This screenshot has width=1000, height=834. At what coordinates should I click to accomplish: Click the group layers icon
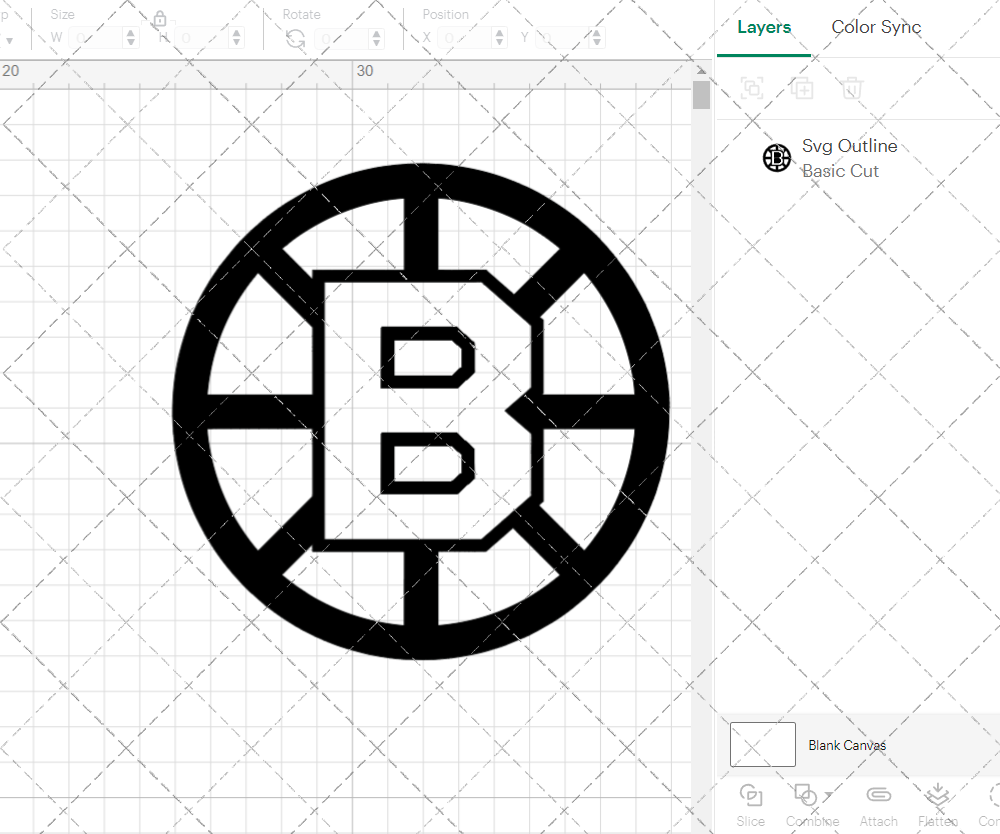[x=752, y=88]
